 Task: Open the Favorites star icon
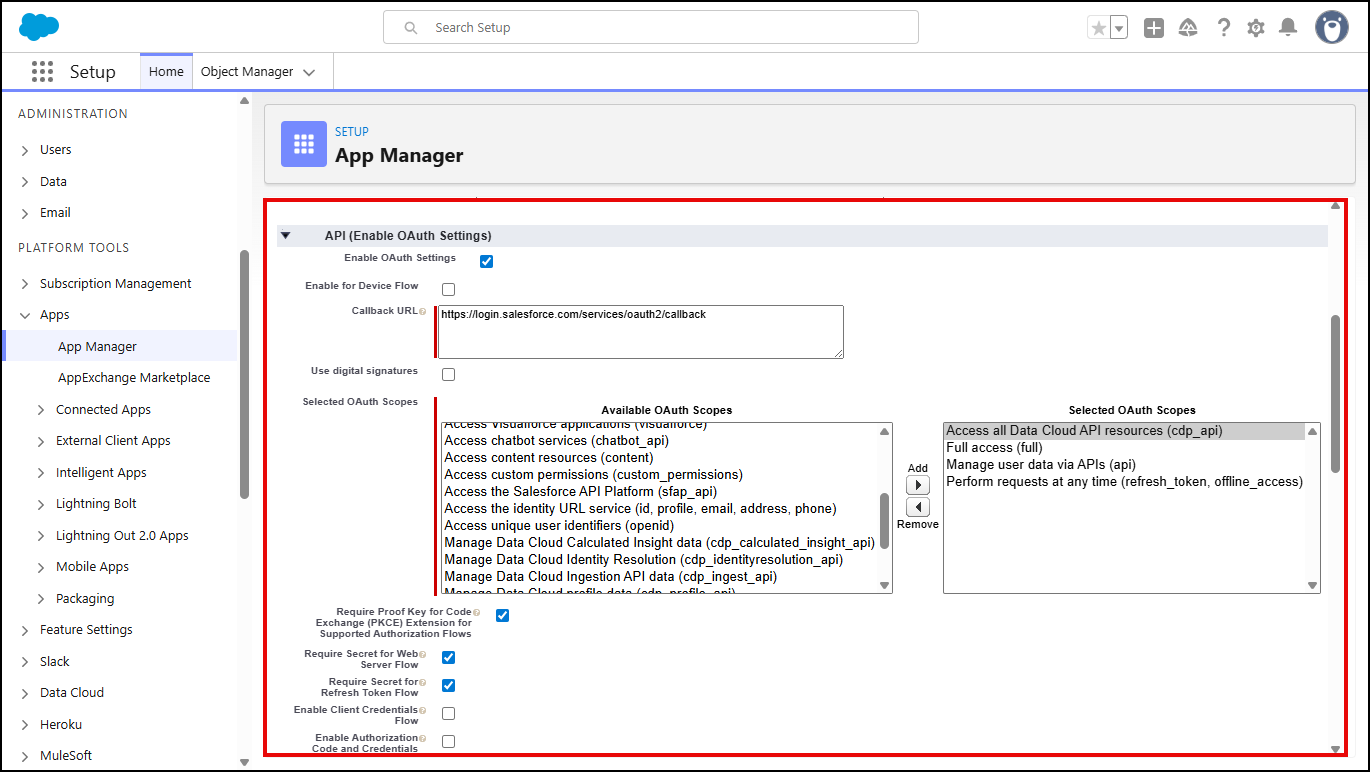pyautogui.click(x=1099, y=28)
